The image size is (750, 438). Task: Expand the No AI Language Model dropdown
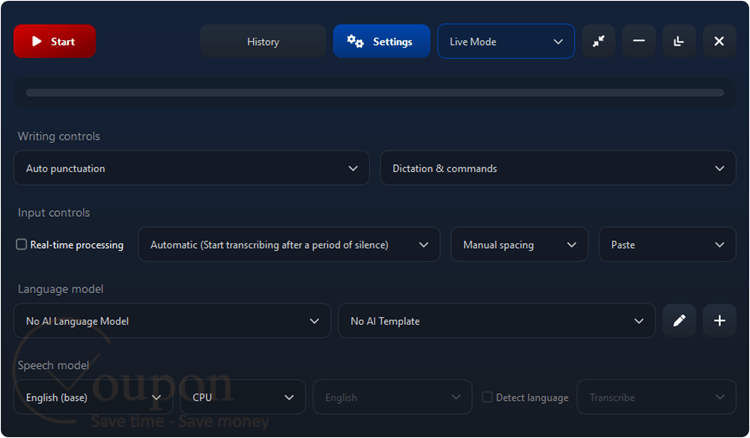pos(172,321)
